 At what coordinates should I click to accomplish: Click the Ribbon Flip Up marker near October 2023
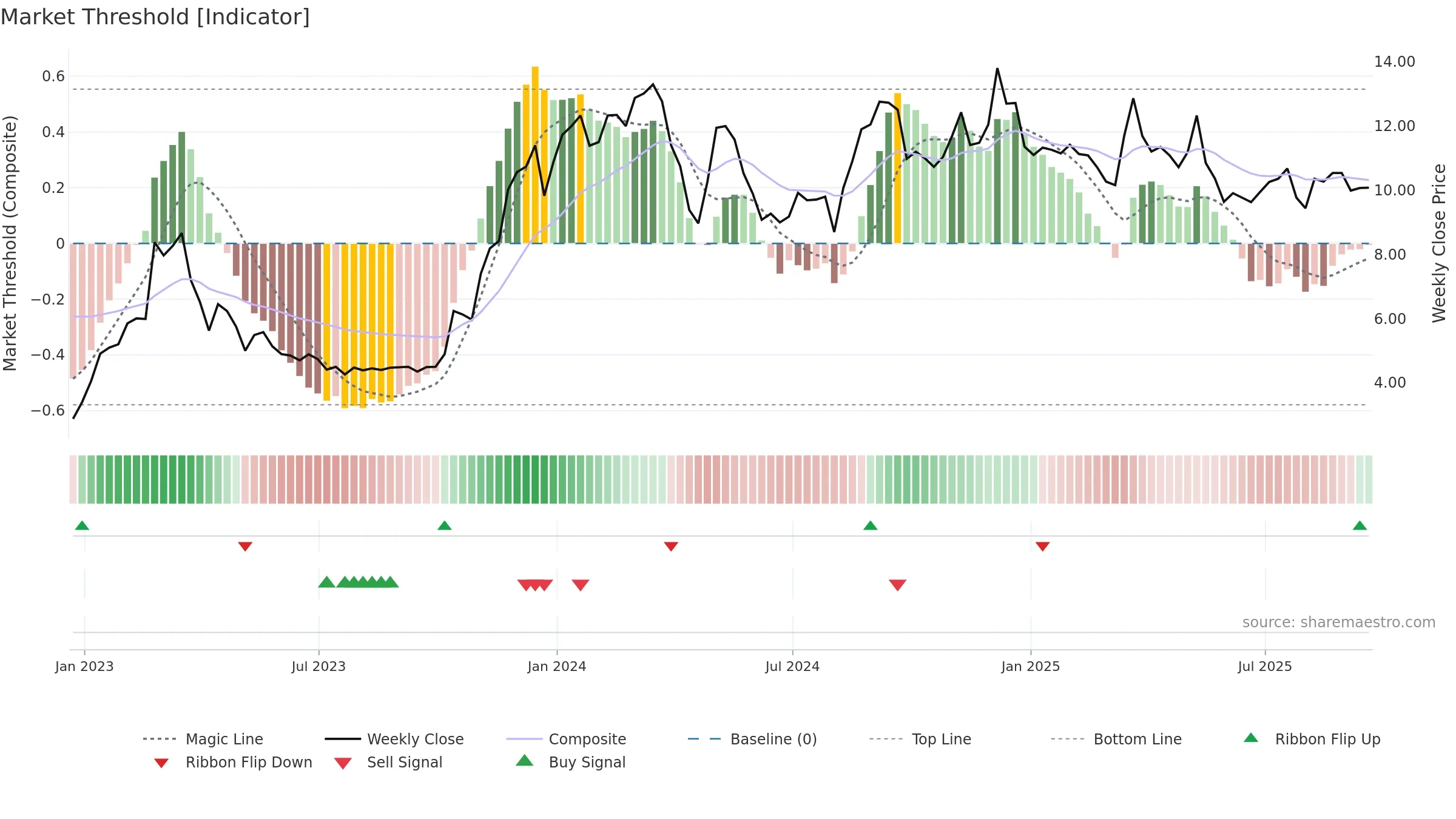point(444,525)
